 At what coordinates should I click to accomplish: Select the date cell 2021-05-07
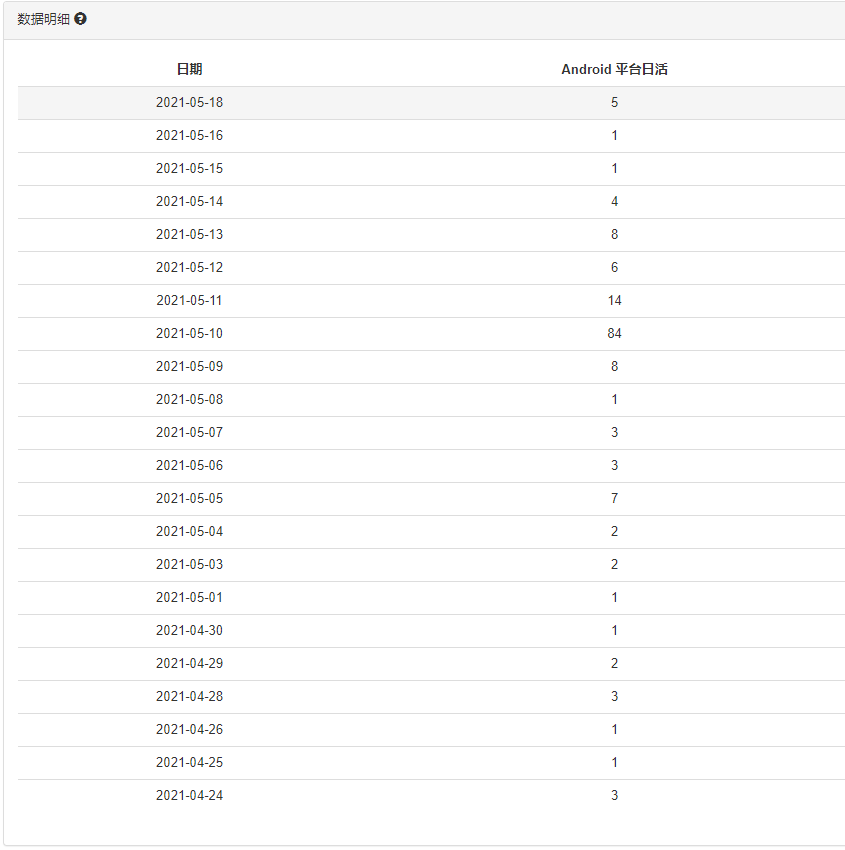(x=189, y=433)
